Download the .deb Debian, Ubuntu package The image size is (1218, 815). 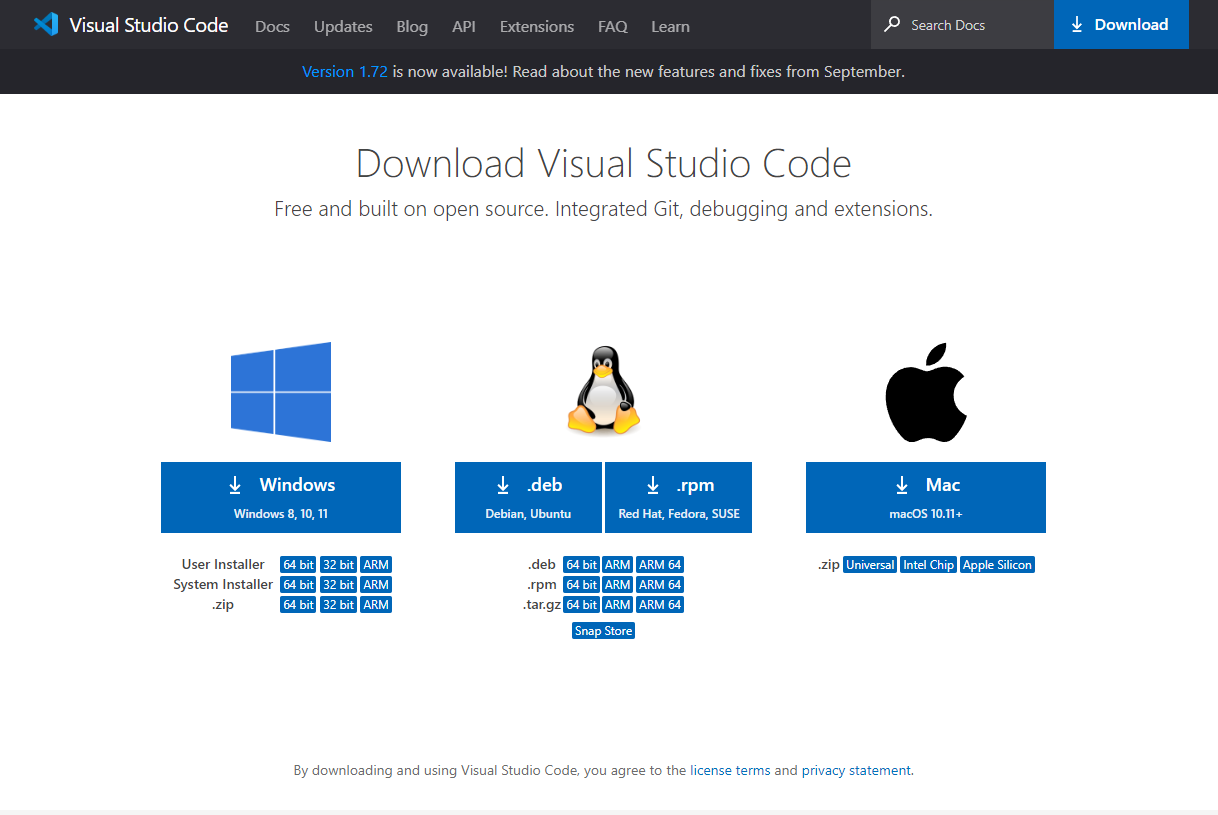tap(528, 497)
